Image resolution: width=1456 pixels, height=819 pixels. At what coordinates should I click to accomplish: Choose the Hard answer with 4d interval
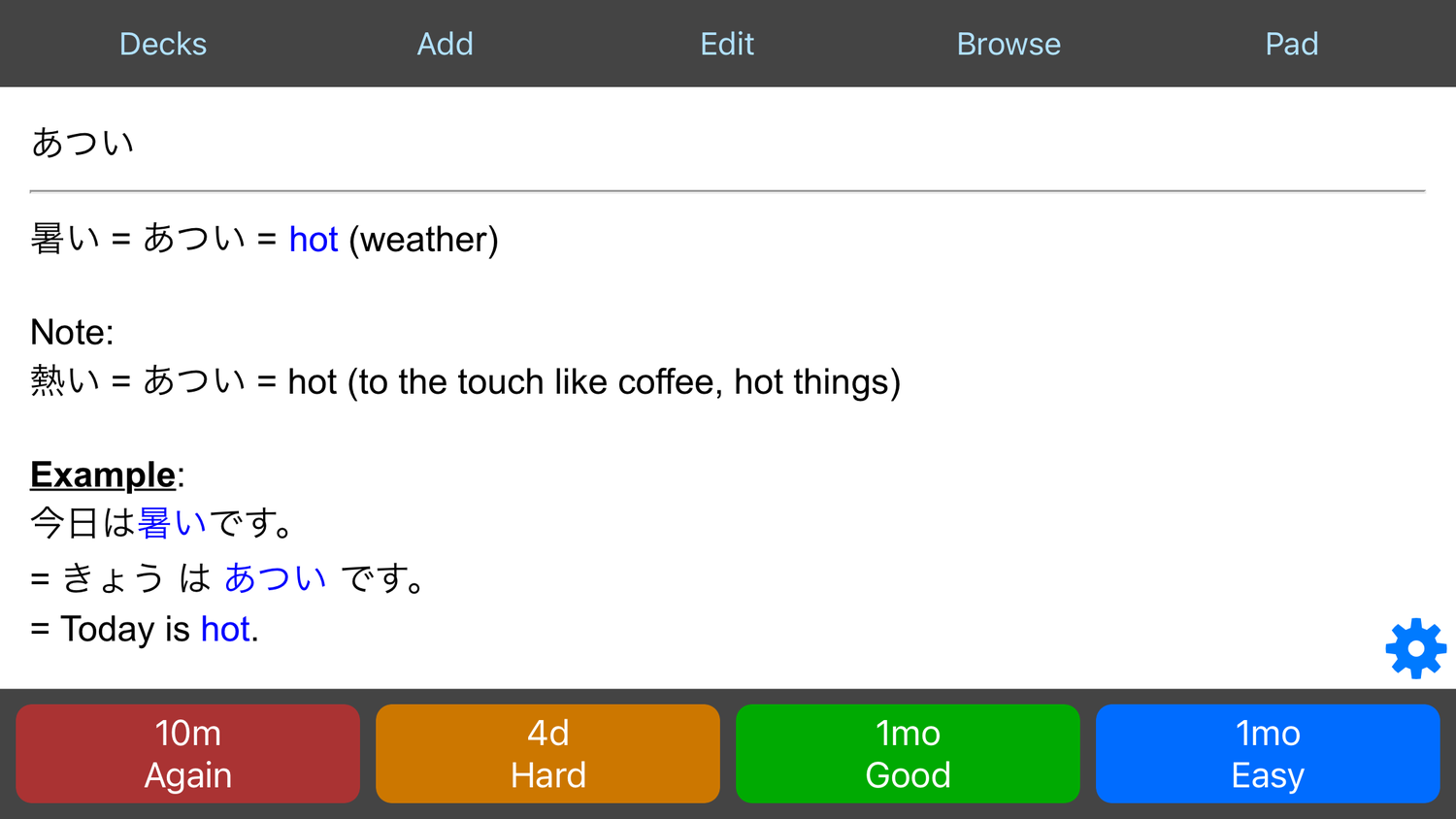pyautogui.click(x=546, y=753)
